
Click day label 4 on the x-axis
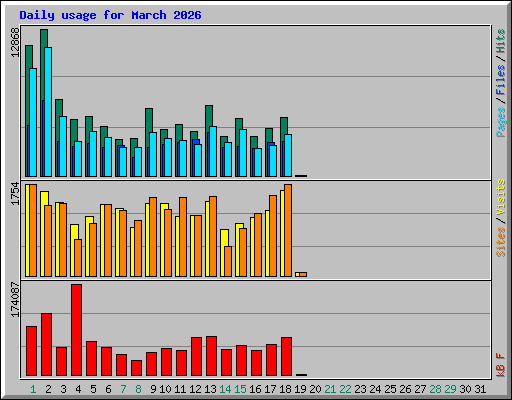click(x=78, y=389)
